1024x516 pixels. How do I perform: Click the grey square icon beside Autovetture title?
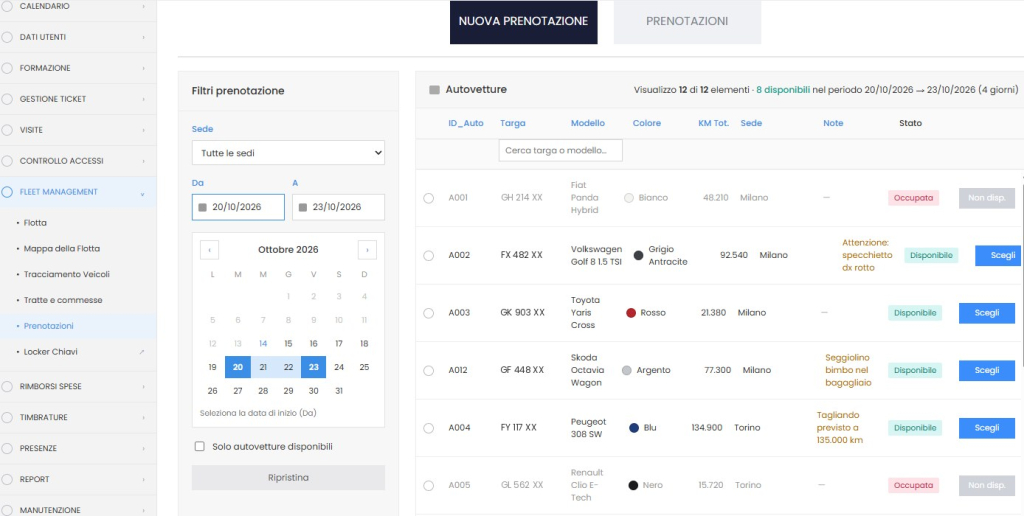(434, 90)
